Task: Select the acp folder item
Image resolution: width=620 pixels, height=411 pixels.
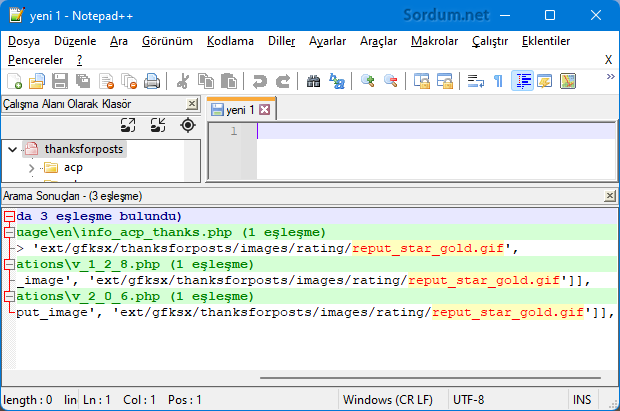Action: click(73, 168)
